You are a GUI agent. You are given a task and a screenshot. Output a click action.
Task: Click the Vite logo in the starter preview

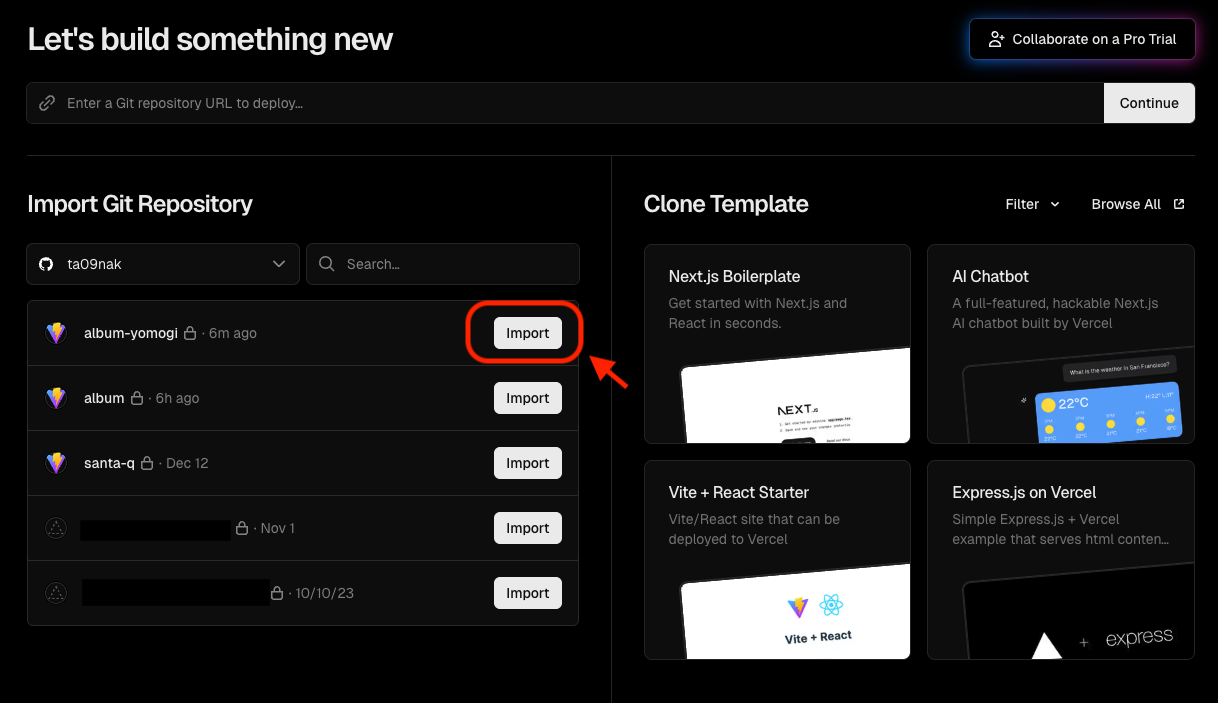click(797, 607)
